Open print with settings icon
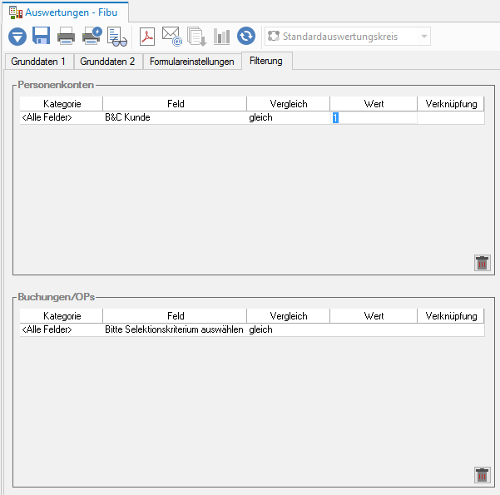500x495 pixels. [92, 36]
